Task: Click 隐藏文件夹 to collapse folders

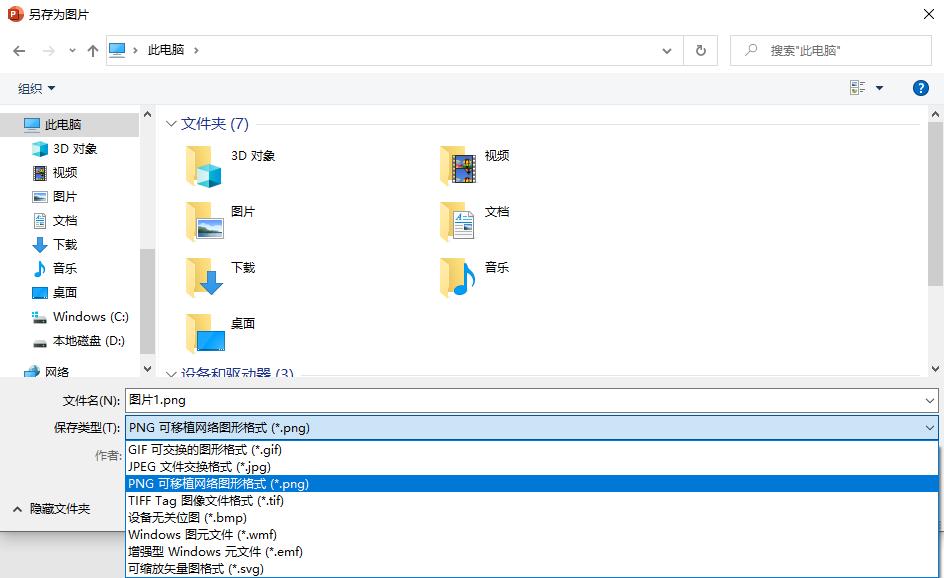Action: [52, 509]
